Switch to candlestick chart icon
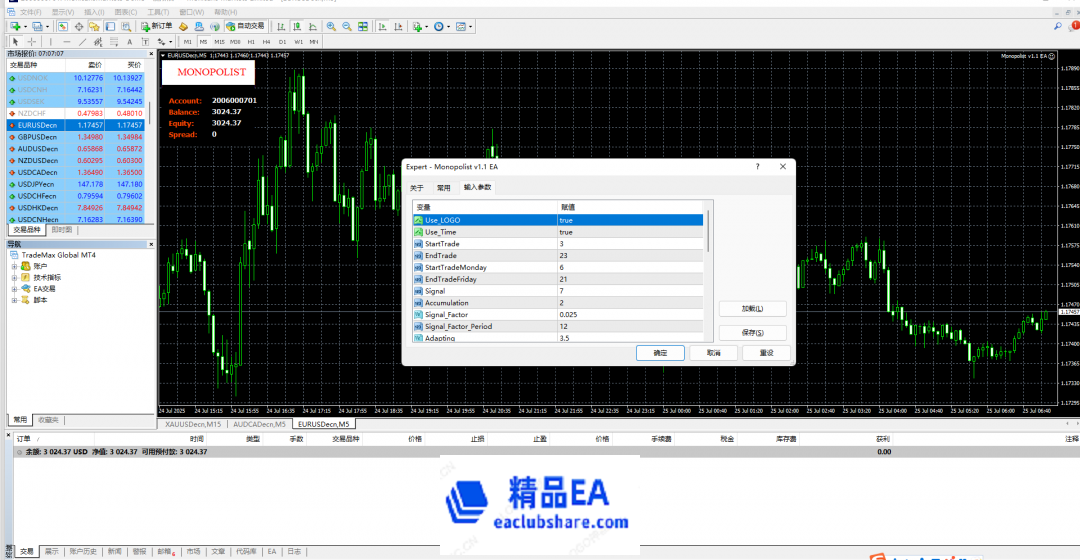This screenshot has width=1080, height=560. (297, 26)
